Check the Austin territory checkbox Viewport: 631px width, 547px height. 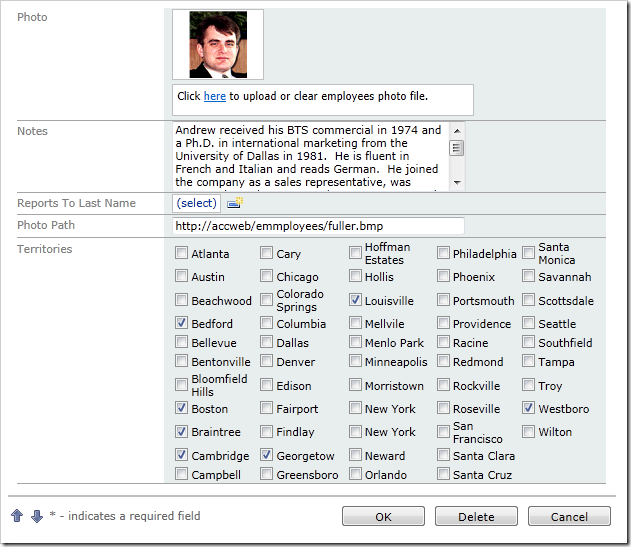181,276
